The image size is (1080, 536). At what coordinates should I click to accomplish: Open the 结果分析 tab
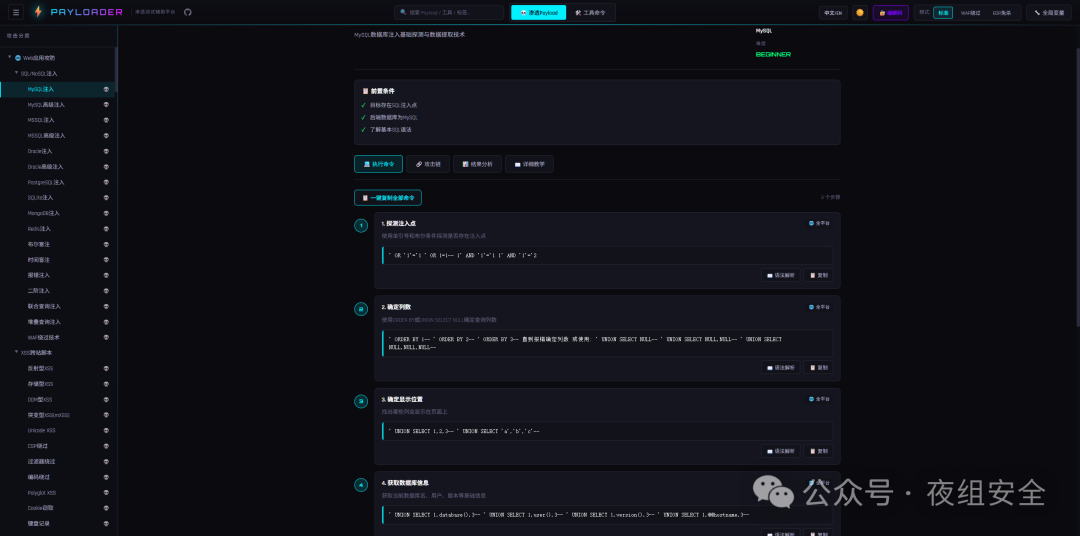(477, 164)
